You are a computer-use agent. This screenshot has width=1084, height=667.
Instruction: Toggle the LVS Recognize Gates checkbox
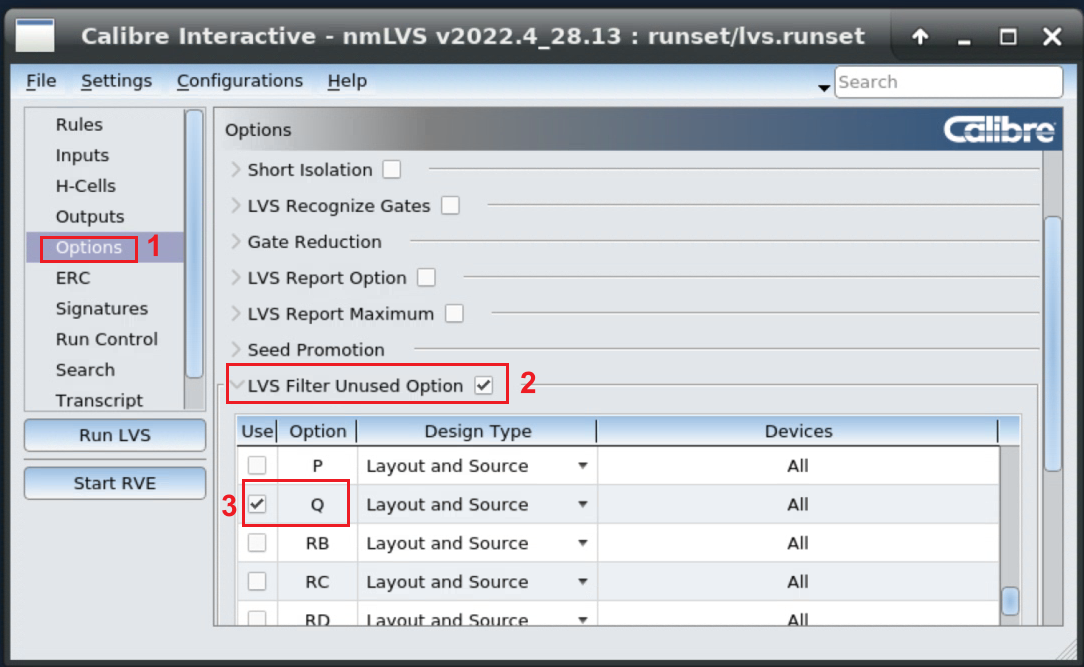(x=450, y=206)
